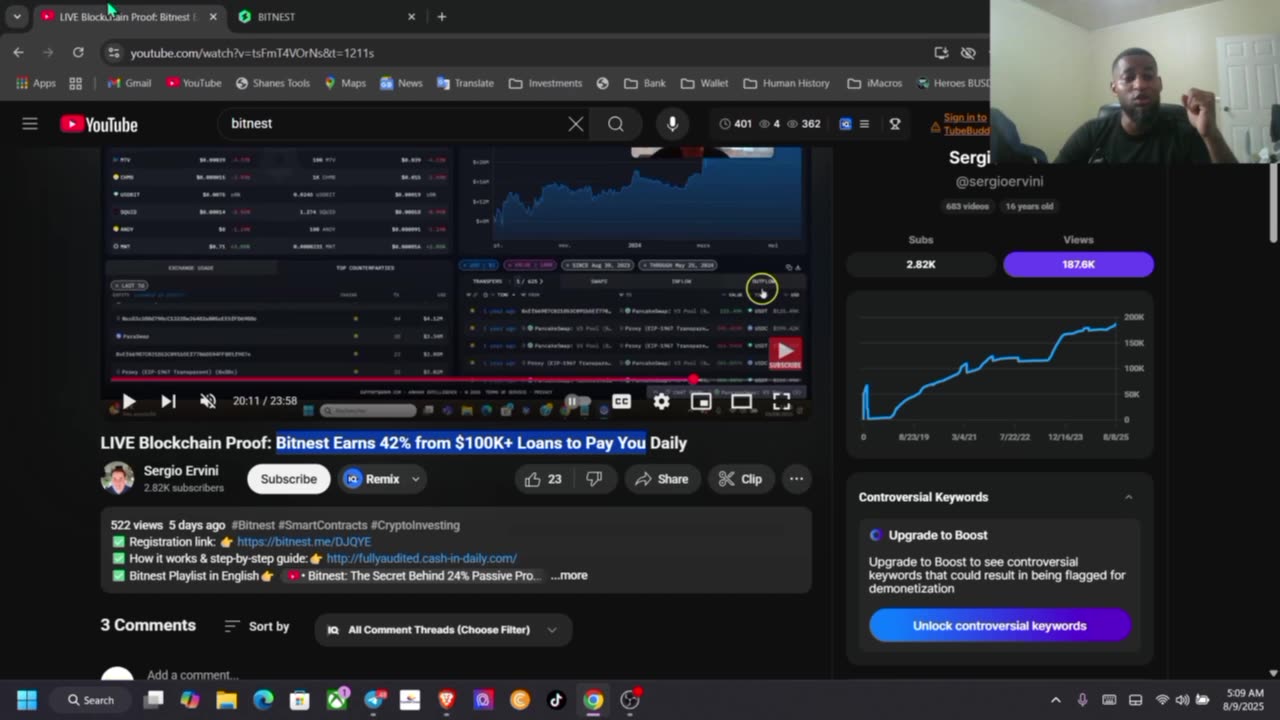
Task: Open Sergio Ervini channel avatar
Action: pyautogui.click(x=117, y=479)
